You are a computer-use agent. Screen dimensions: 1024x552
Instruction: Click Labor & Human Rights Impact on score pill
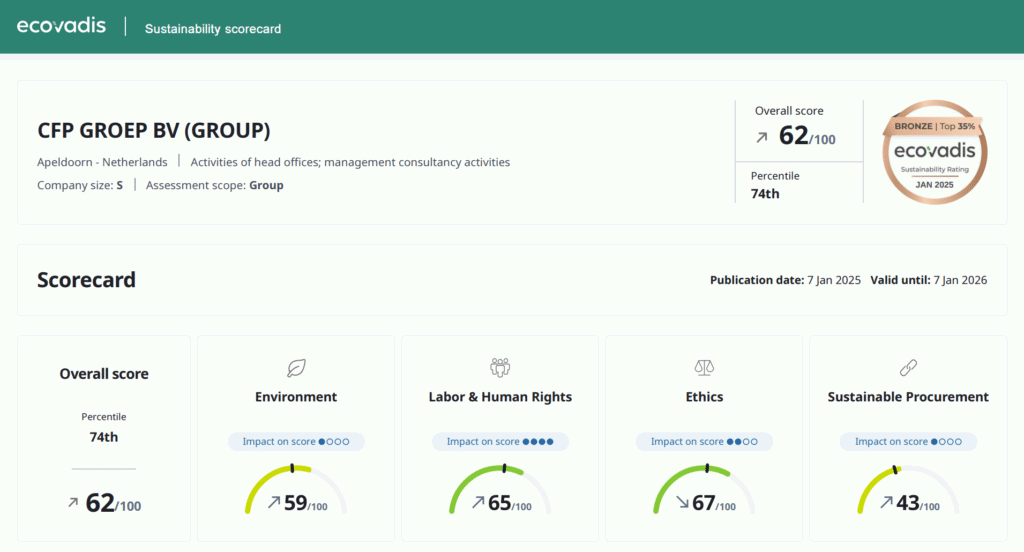(x=500, y=442)
